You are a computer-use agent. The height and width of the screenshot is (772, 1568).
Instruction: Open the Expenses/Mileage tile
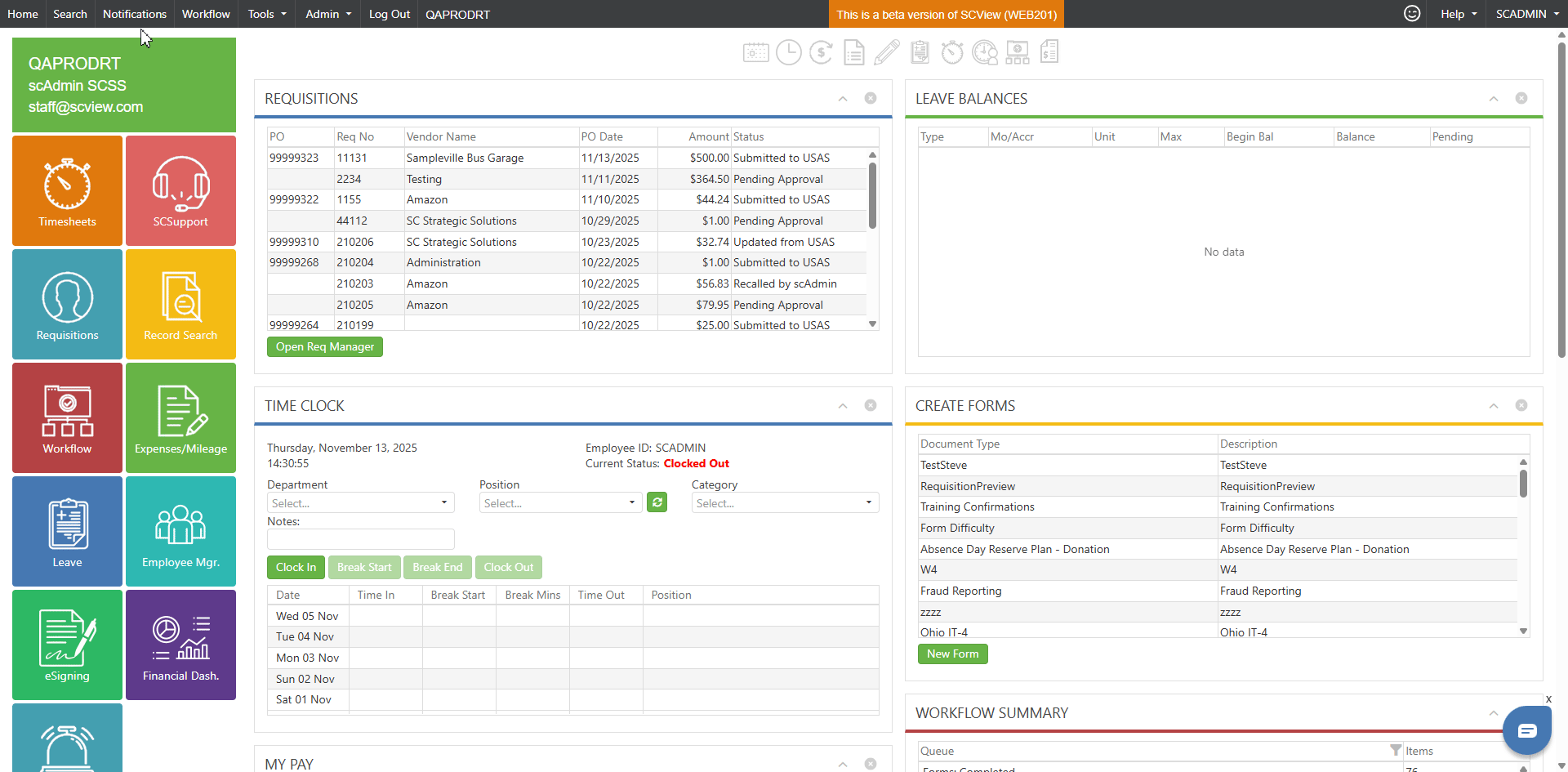180,417
